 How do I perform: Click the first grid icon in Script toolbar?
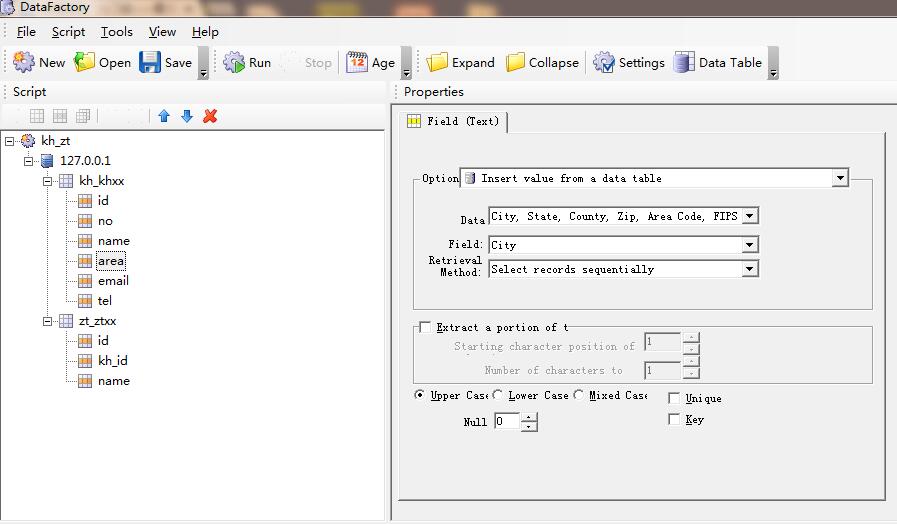pos(37,116)
